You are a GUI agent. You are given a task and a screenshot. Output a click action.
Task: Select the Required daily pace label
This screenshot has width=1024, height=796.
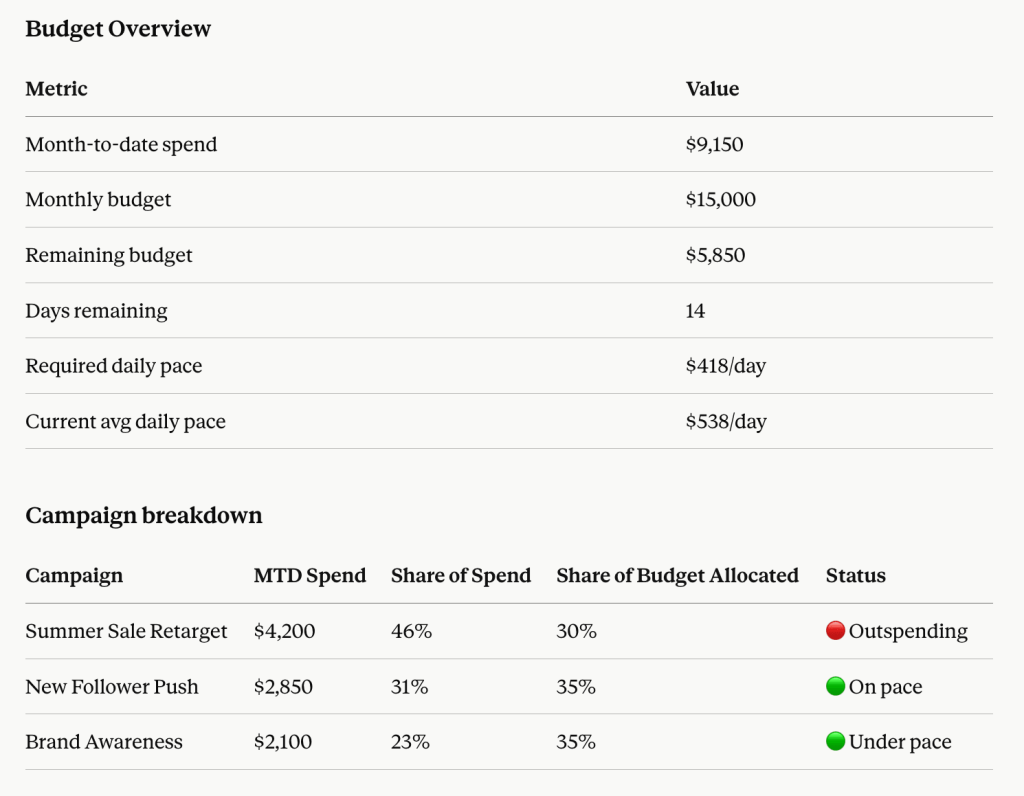coord(114,366)
